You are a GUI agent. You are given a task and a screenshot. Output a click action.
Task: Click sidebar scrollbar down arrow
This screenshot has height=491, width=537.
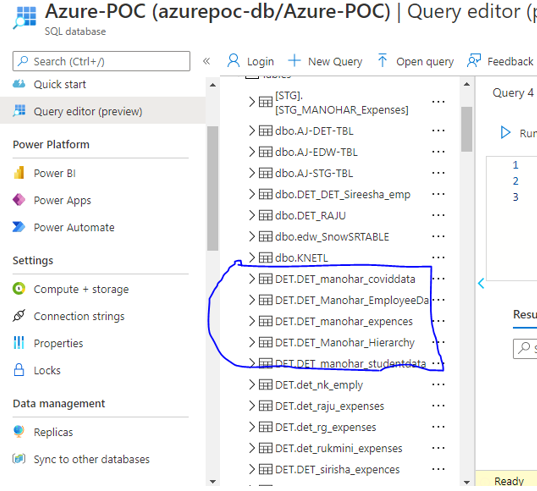click(x=213, y=481)
